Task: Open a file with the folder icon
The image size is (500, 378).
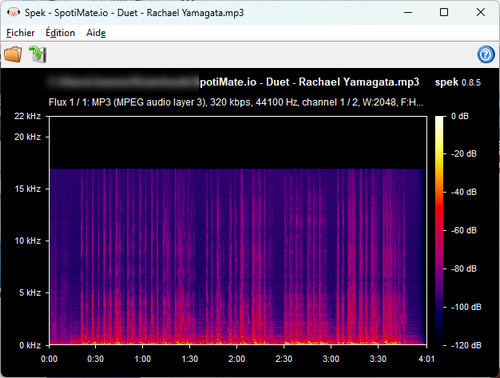Action: (13, 54)
